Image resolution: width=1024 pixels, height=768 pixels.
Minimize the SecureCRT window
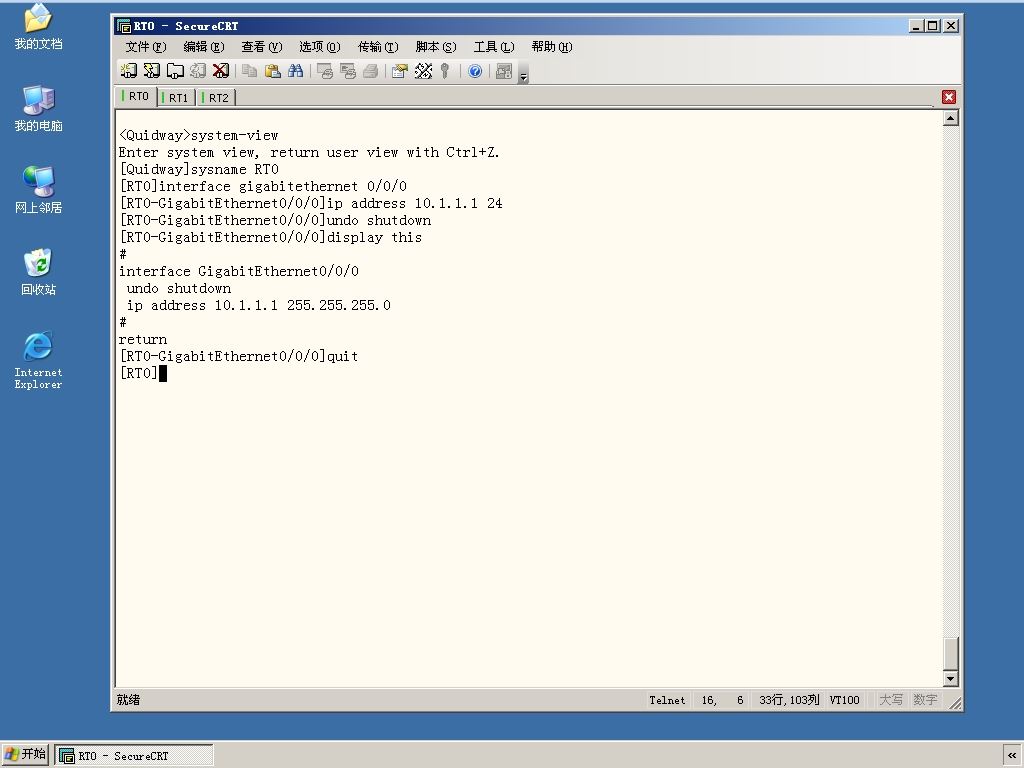(916, 25)
